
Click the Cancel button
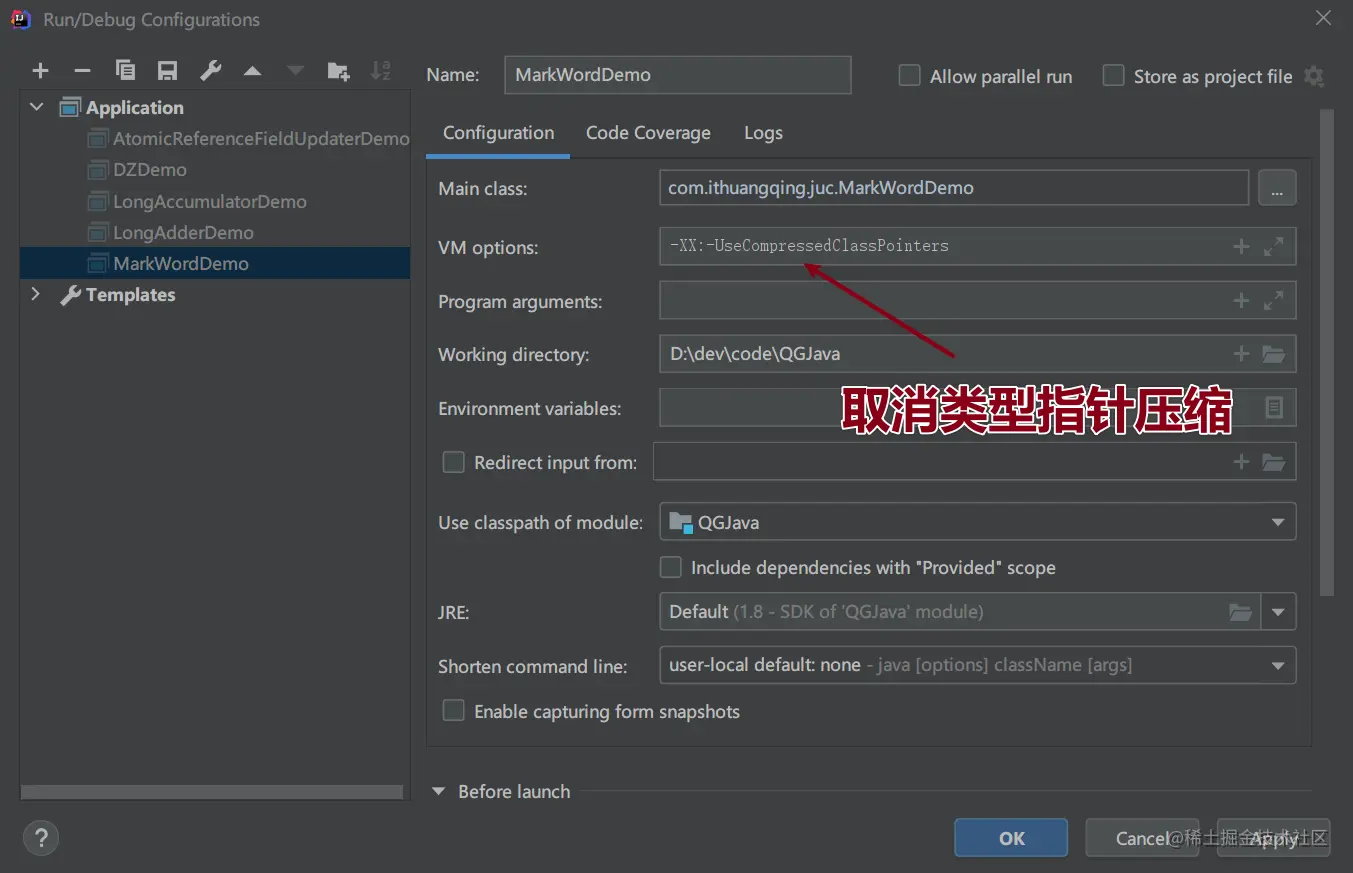click(1142, 838)
